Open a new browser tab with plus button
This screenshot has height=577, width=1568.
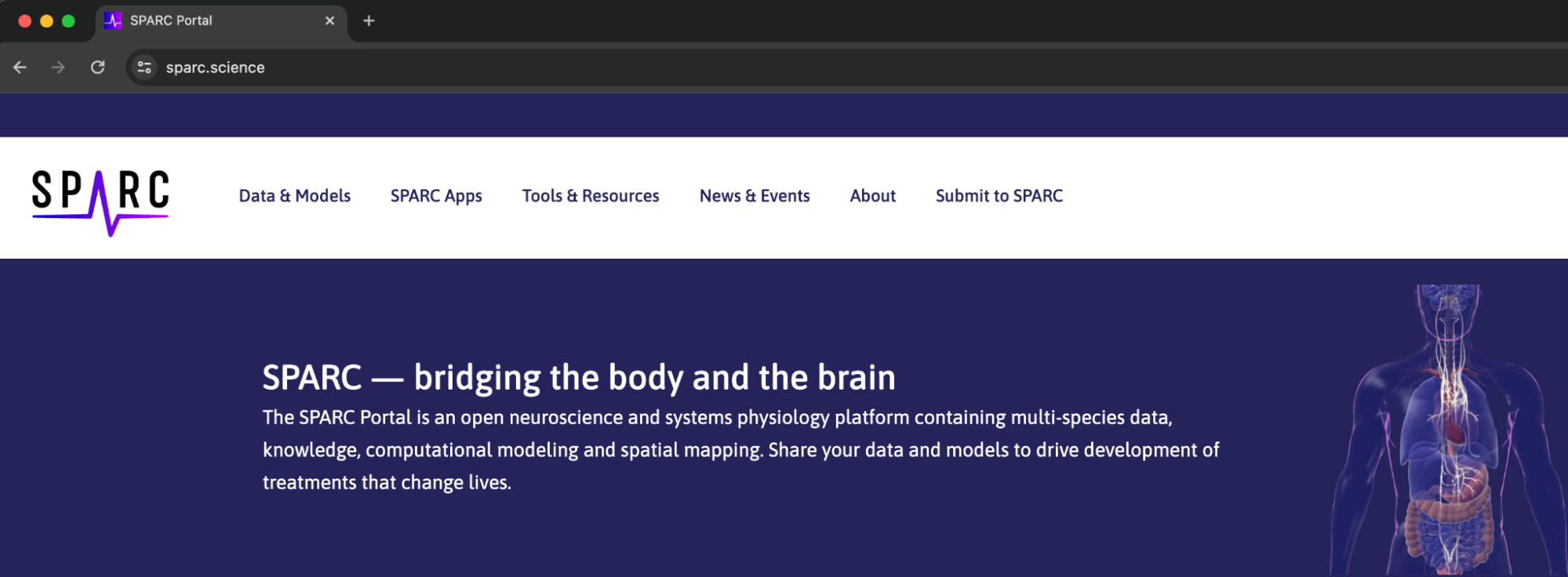pos(369,20)
